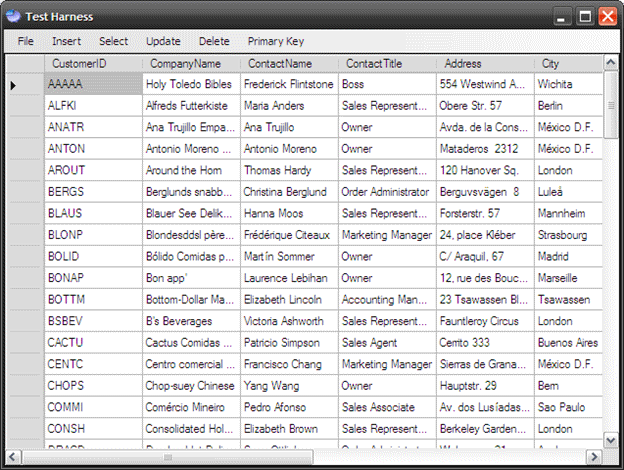Image resolution: width=624 pixels, height=470 pixels.
Task: Click the ANTON cell
Action: [93, 148]
